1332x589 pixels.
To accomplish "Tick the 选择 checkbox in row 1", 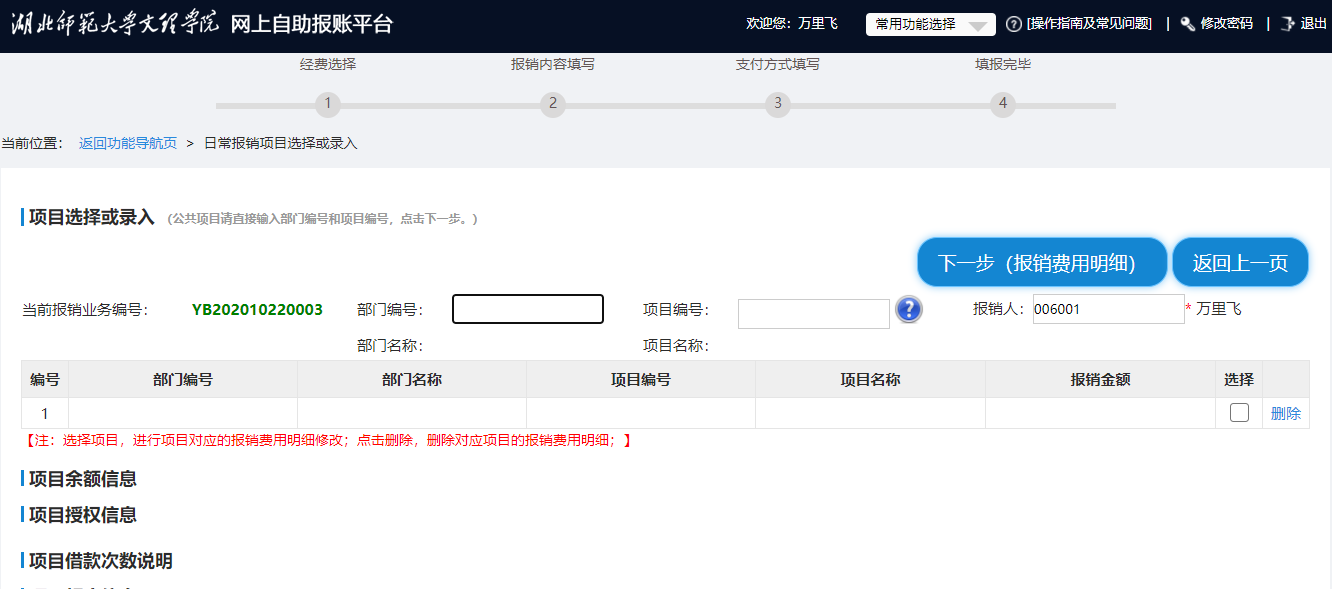I will click(1239, 413).
